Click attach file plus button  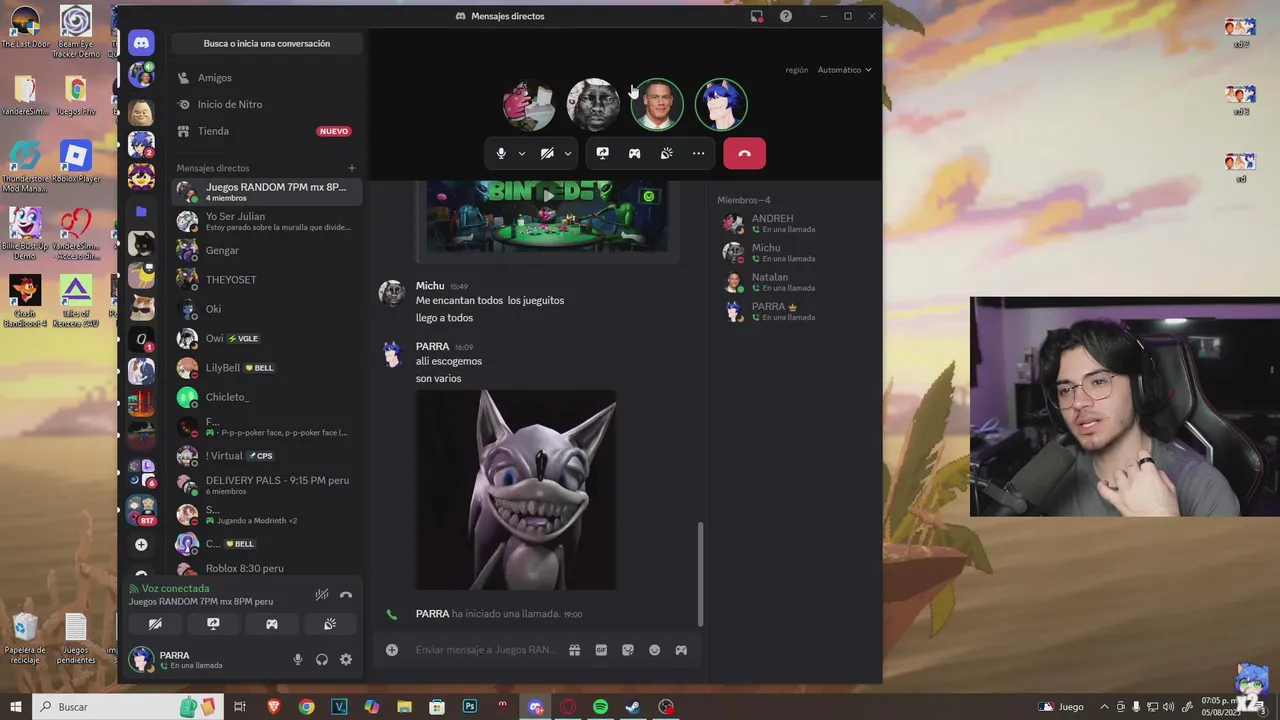click(392, 650)
